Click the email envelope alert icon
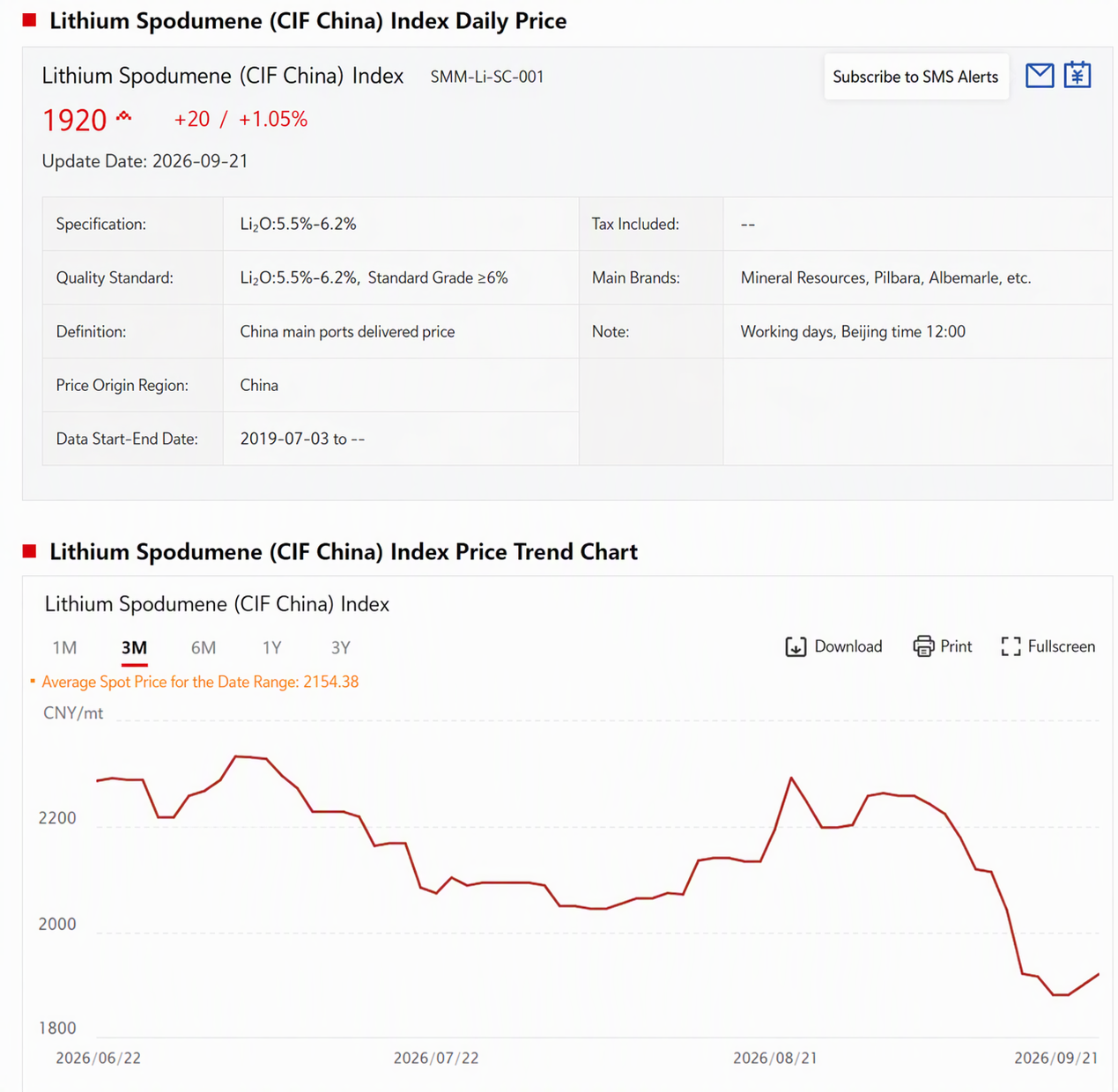 [1040, 76]
